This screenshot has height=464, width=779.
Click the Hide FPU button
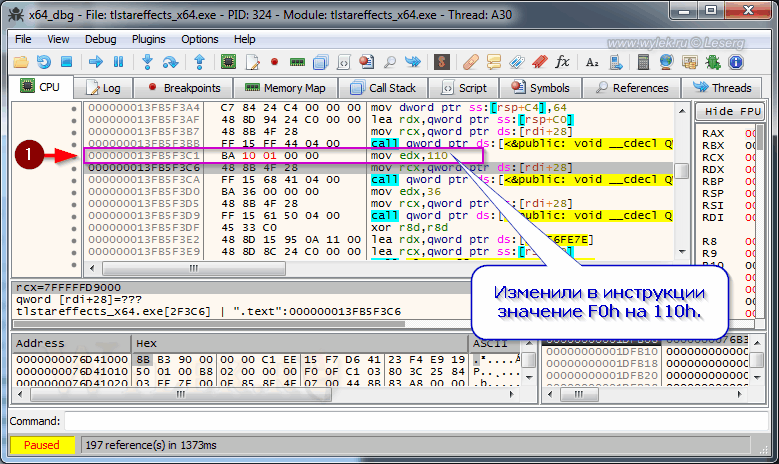[x=729, y=112]
